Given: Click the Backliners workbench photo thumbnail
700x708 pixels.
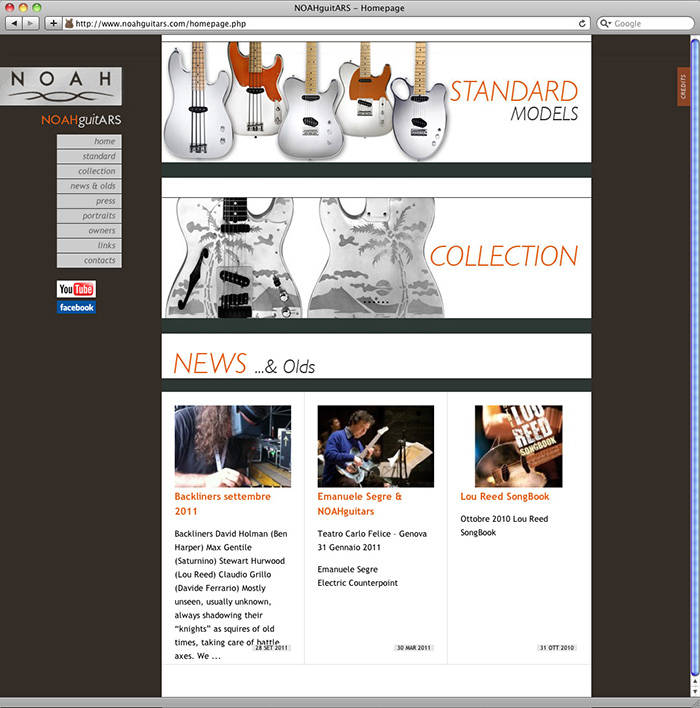Looking at the screenshot, I should [x=233, y=446].
